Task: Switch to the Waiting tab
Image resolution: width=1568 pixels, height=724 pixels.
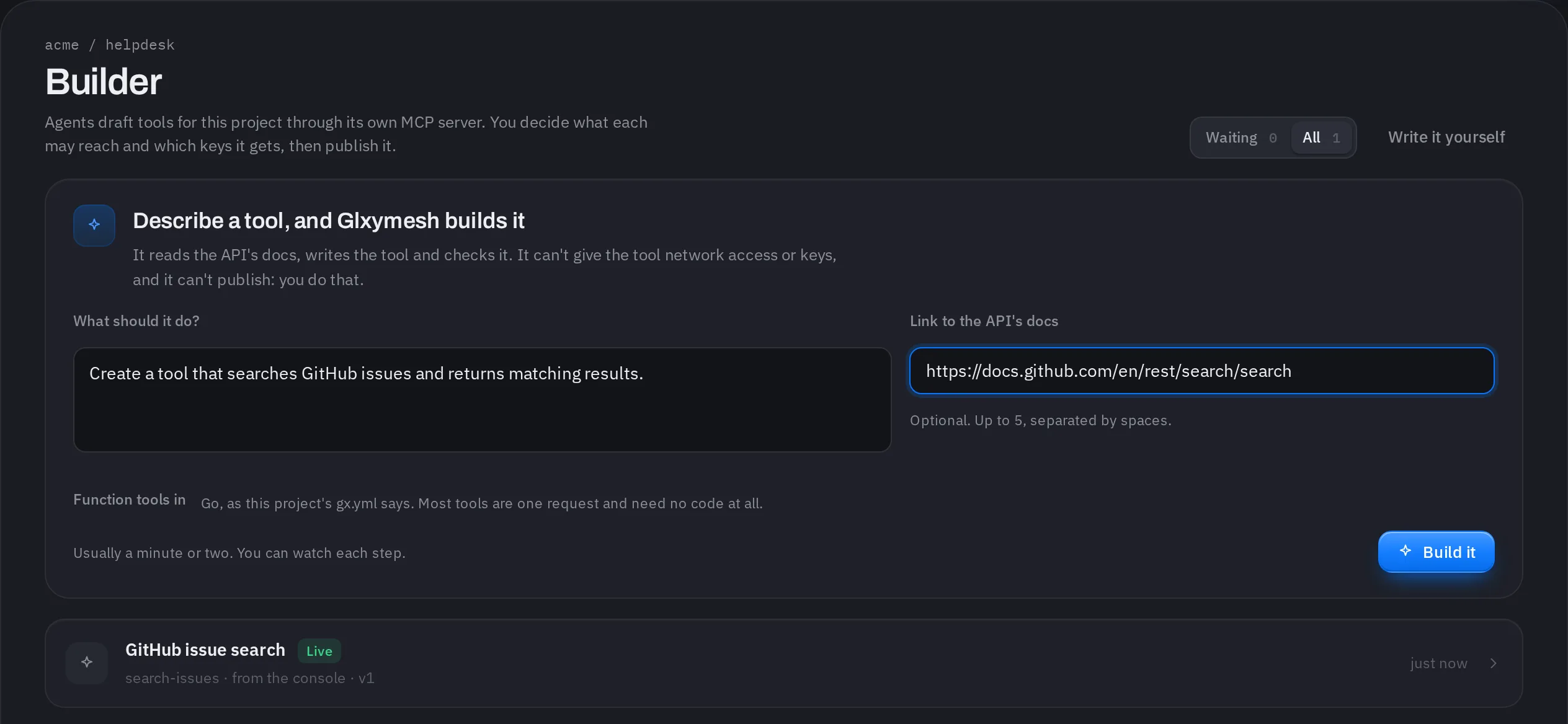Action: (x=1241, y=138)
